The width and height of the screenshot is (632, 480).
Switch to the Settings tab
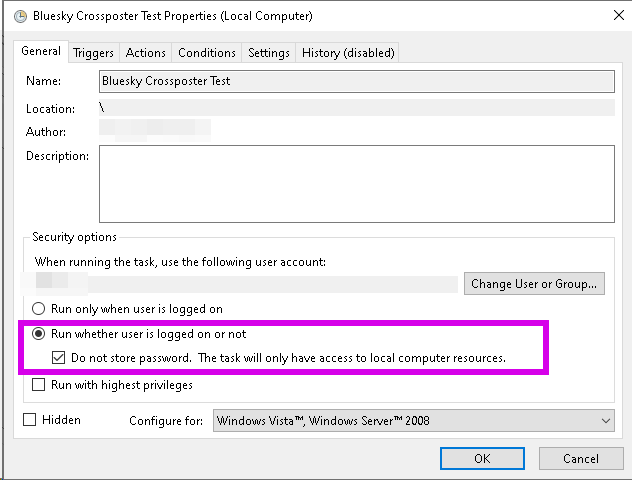[x=269, y=53]
